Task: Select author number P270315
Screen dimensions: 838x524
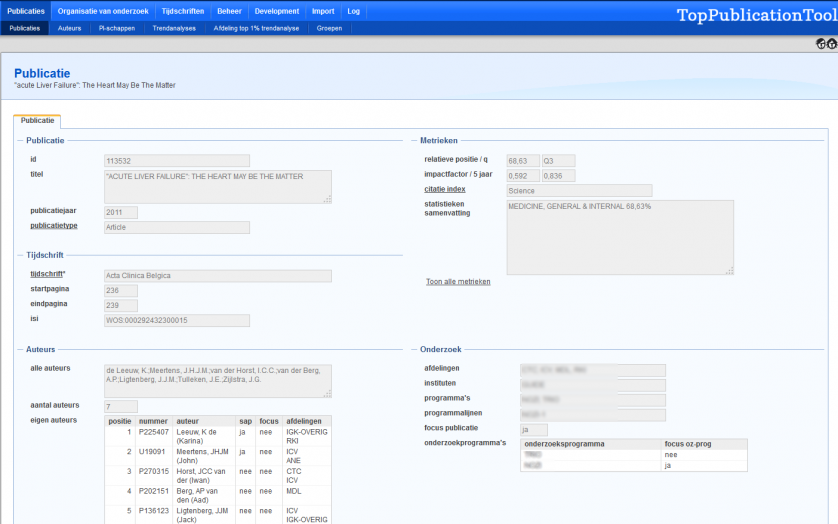Action: 154,472
